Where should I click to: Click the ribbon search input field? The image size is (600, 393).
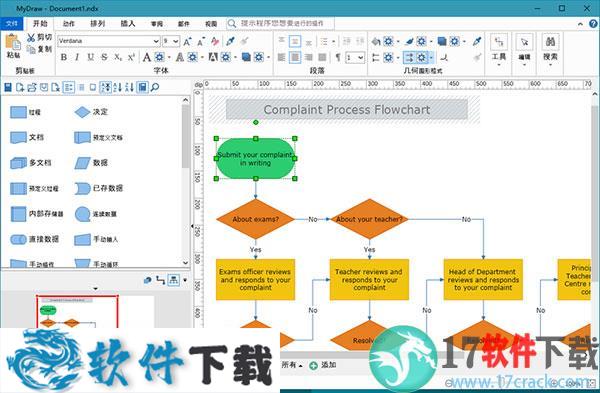coord(280,23)
